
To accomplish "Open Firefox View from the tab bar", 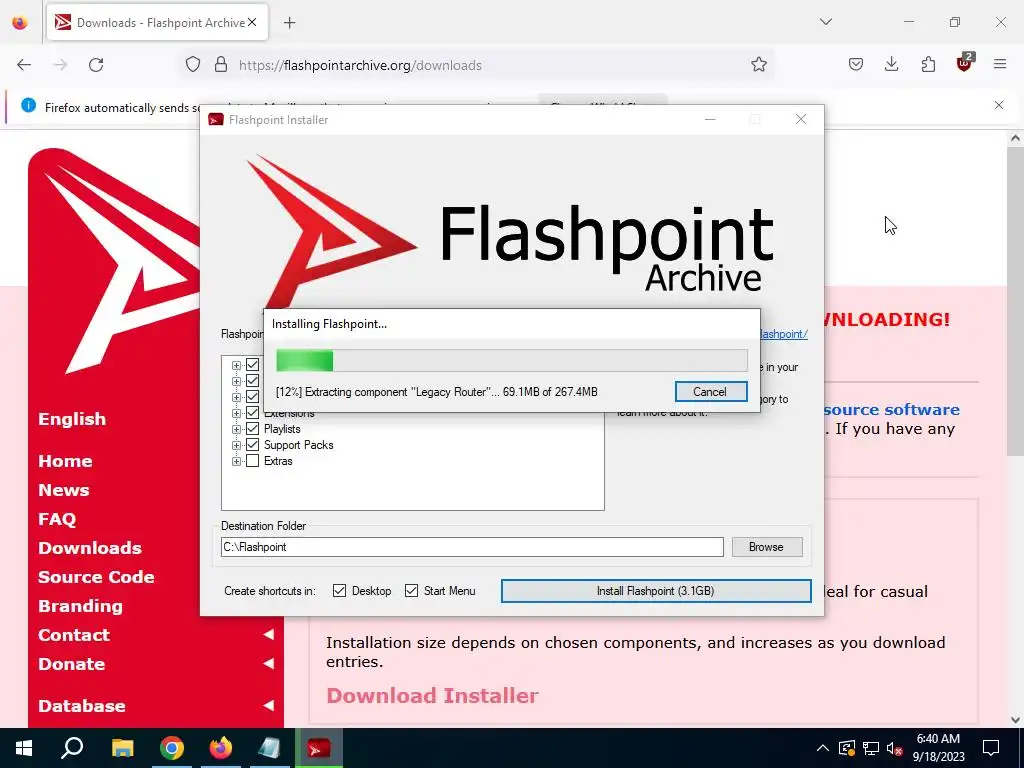I will (20, 22).
